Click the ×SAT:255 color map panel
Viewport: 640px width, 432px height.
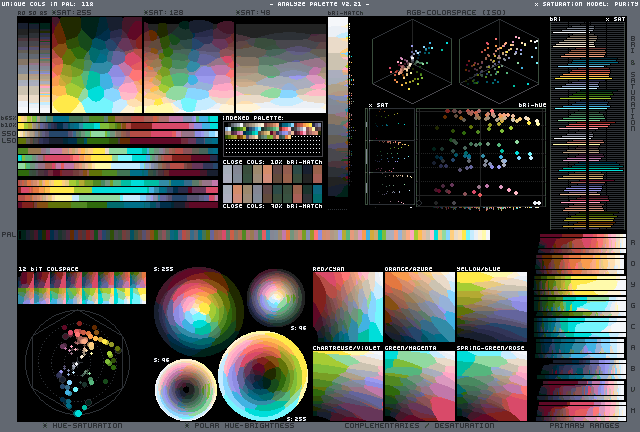point(97,65)
